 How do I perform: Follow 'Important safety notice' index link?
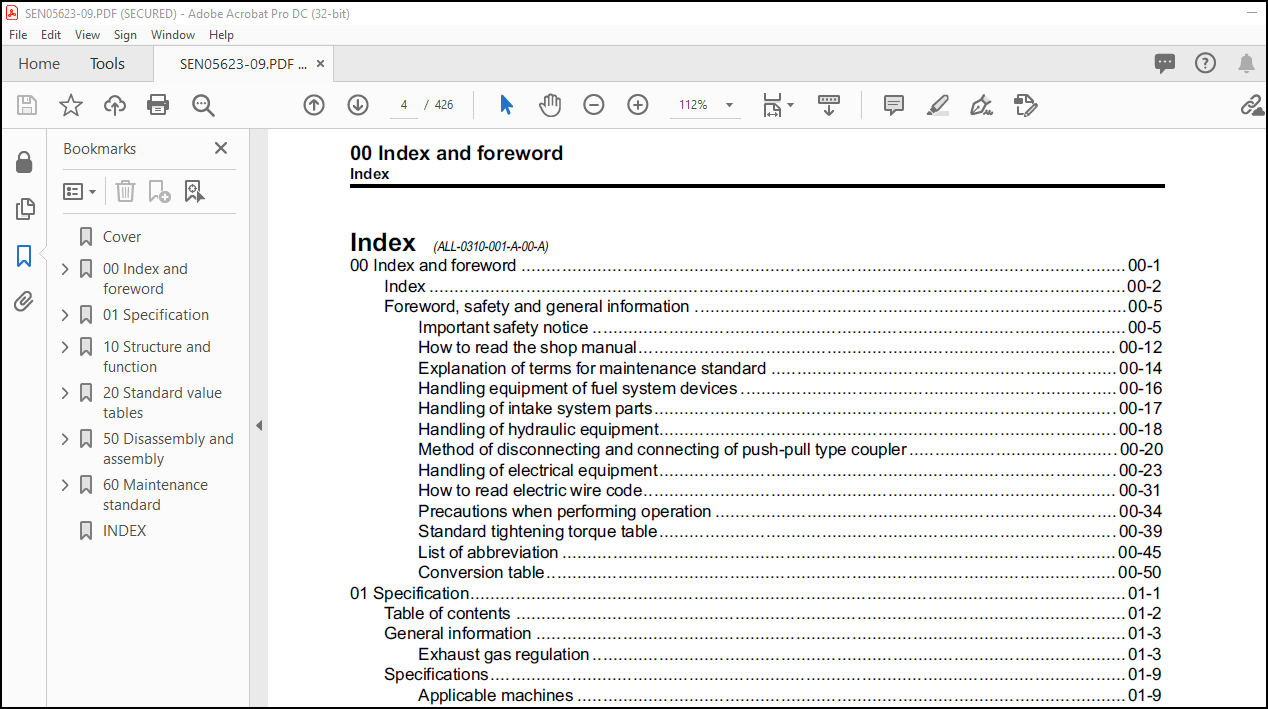pyautogui.click(x=503, y=327)
